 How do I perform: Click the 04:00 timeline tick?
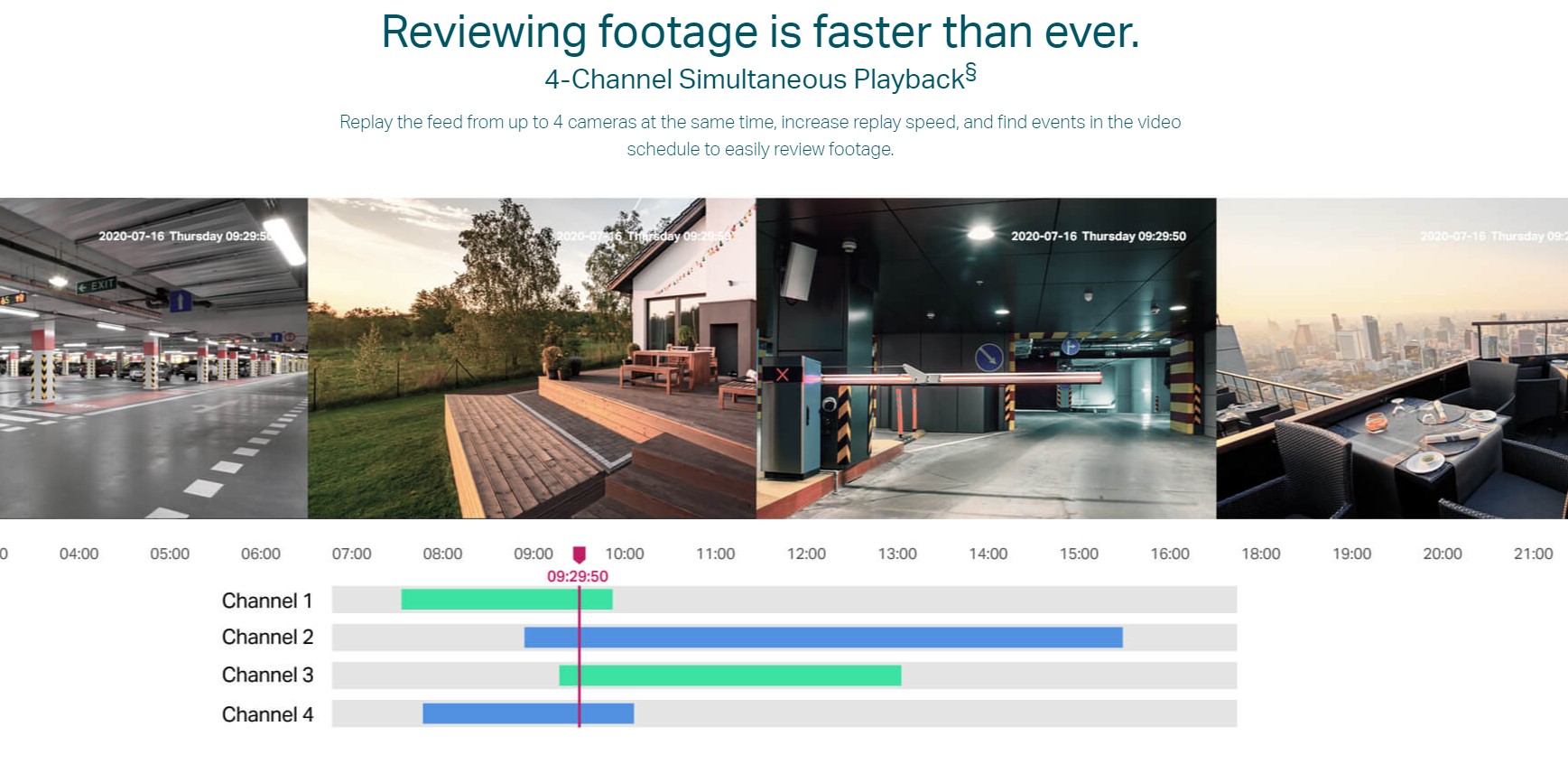[79, 554]
